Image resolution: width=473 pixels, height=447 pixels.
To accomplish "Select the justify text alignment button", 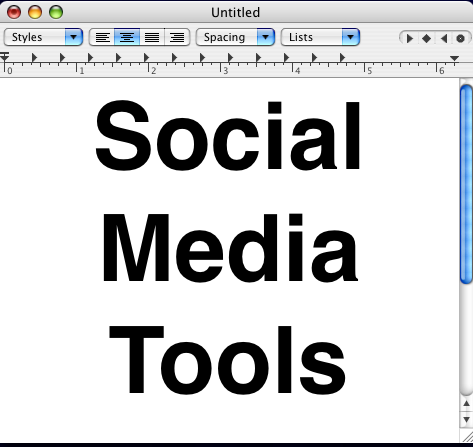I will pyautogui.click(x=152, y=37).
